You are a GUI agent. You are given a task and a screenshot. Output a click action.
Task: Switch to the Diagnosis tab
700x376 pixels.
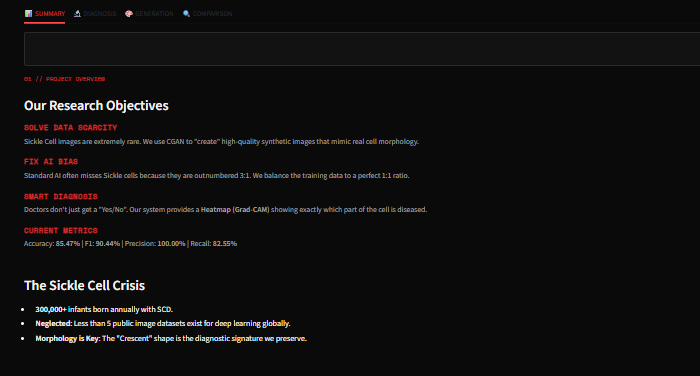coord(100,14)
